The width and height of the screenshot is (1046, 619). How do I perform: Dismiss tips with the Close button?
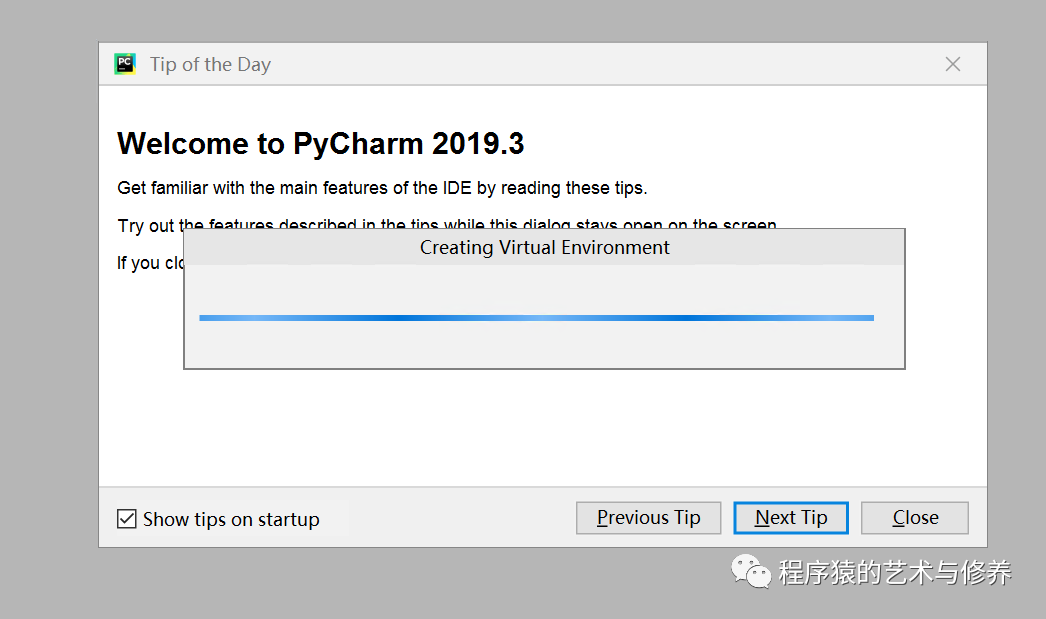[915, 518]
